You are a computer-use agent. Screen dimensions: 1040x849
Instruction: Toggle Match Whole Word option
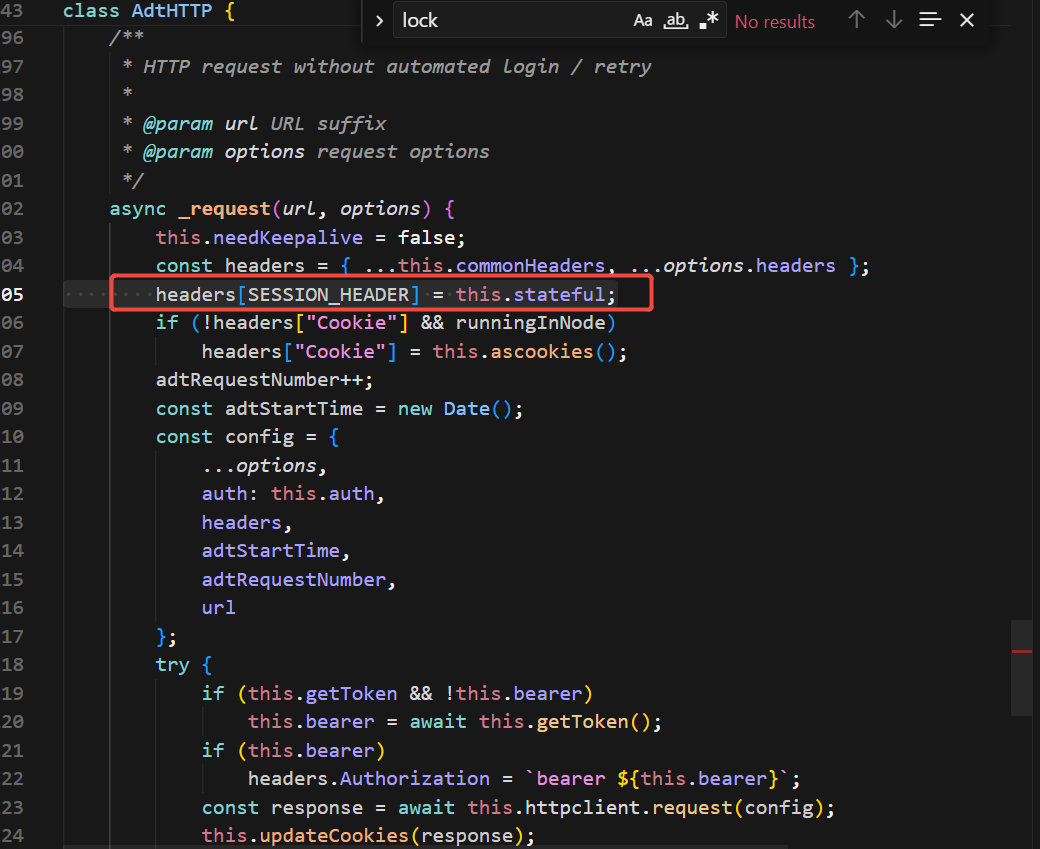point(676,21)
